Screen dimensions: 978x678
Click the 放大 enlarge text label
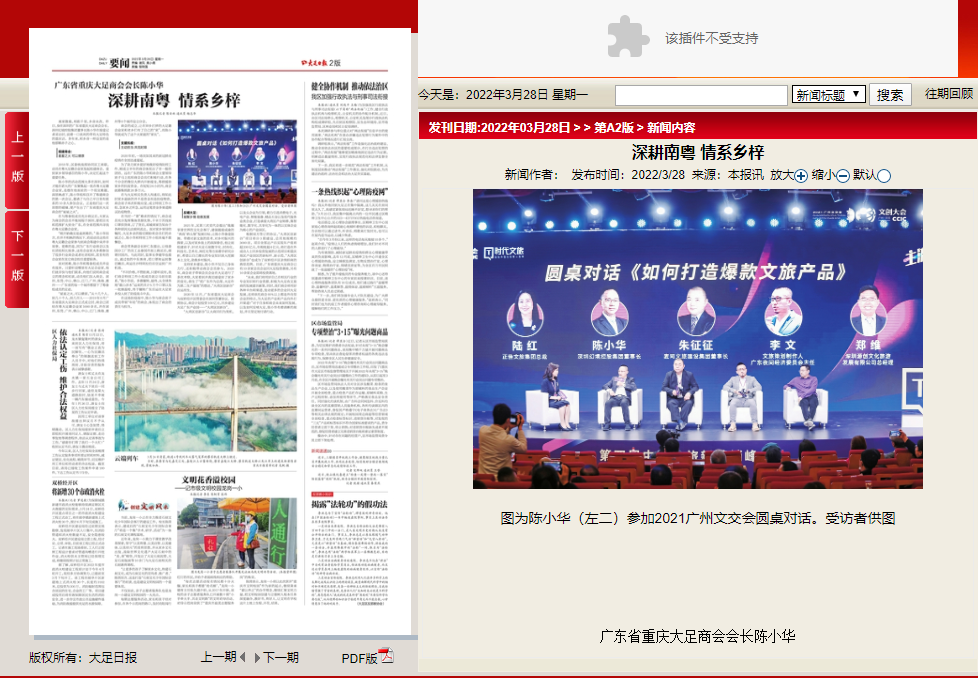(782, 175)
